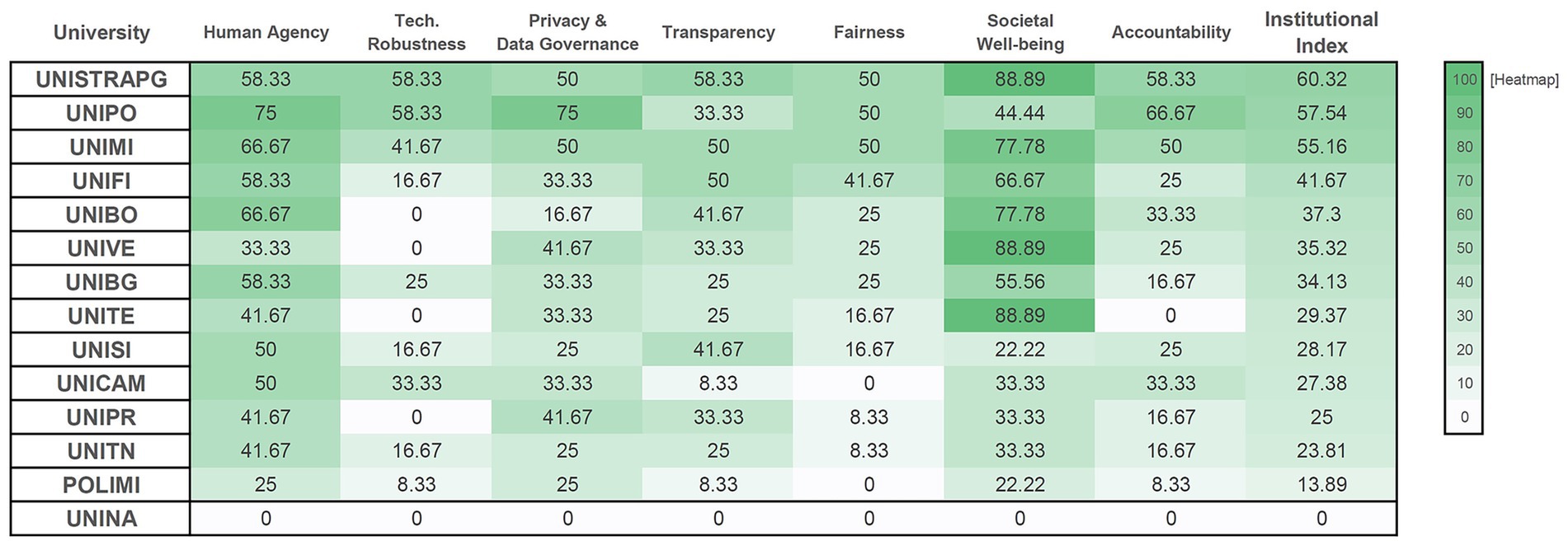Click the Tech. Robustness column header
This screenshot has width=1568, height=546.
[x=417, y=32]
